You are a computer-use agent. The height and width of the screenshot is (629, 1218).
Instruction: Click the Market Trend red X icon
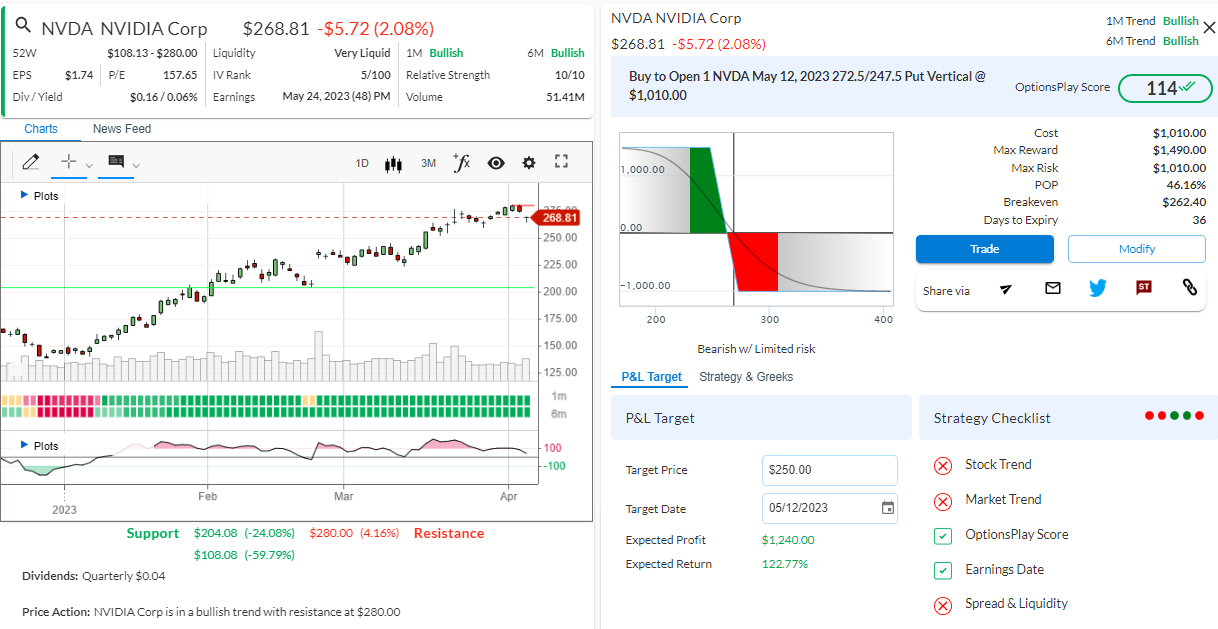(x=942, y=501)
